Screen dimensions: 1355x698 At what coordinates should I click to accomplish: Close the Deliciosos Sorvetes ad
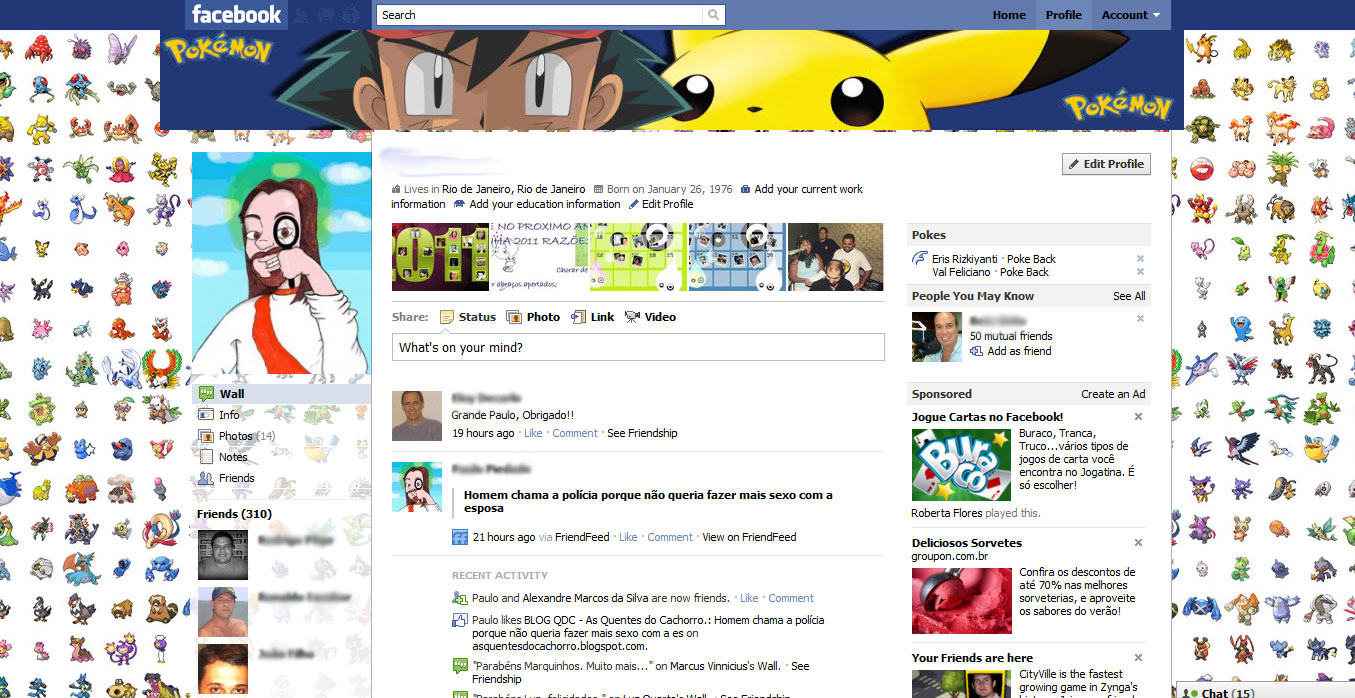(1138, 543)
